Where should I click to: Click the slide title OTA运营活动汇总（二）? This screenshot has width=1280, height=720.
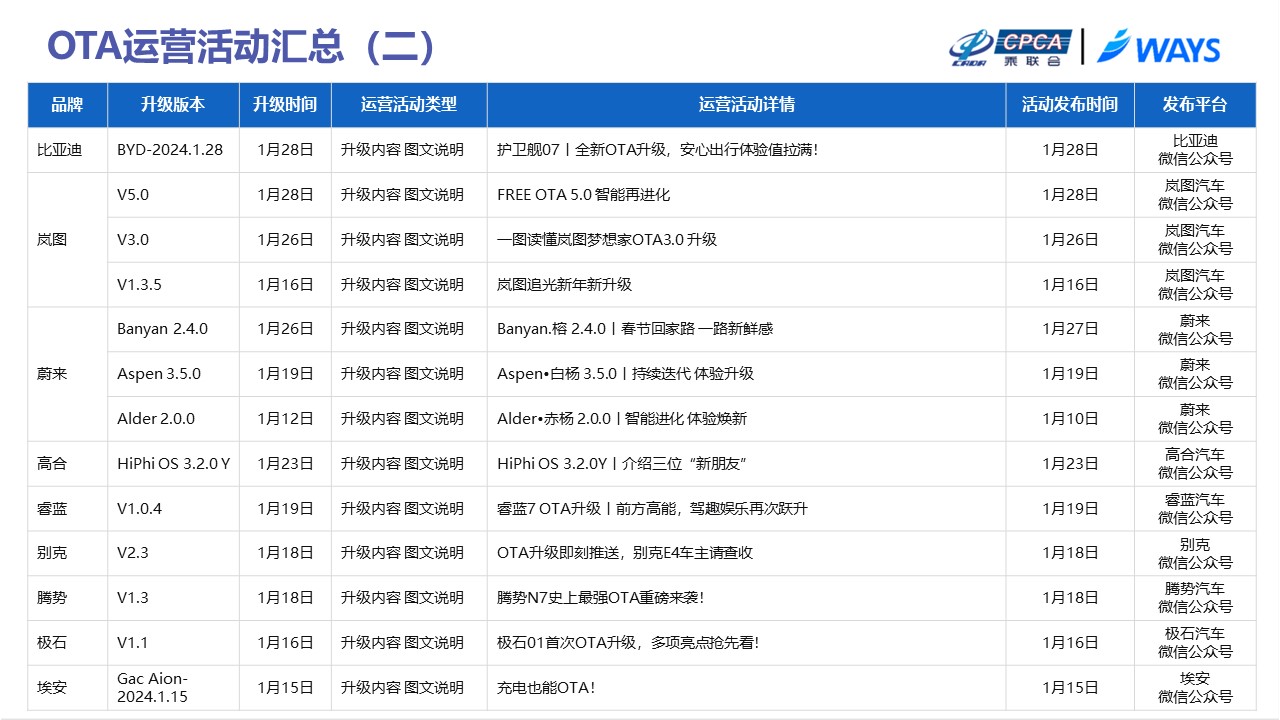[241, 47]
